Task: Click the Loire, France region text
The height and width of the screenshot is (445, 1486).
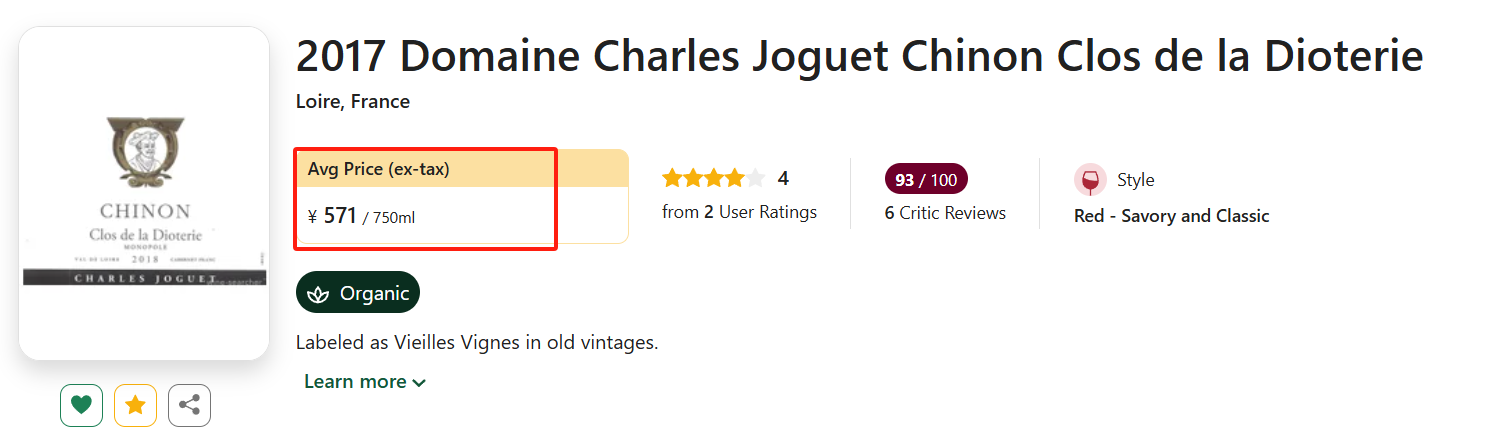Action: (353, 102)
